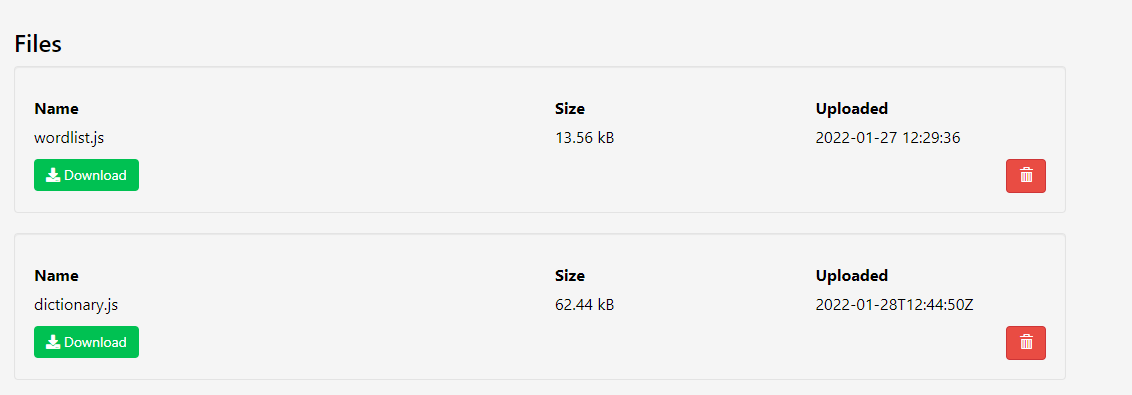Click the 2022-01-27 12:29:36 upload timestamp

[x=888, y=137]
